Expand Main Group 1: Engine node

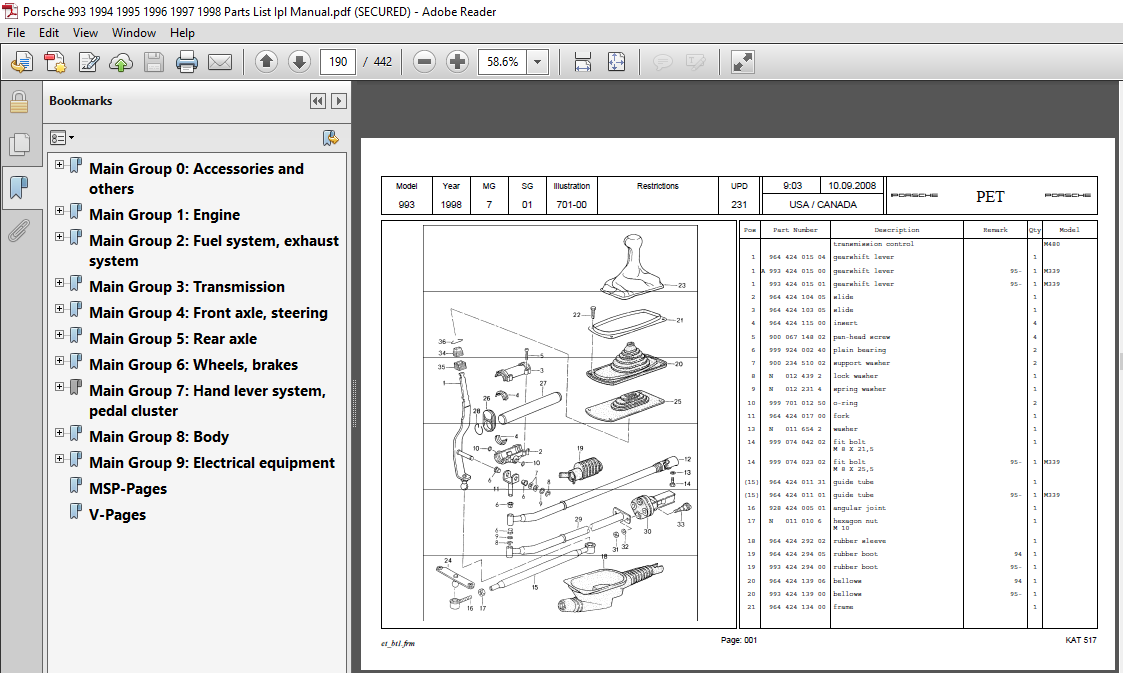59,210
